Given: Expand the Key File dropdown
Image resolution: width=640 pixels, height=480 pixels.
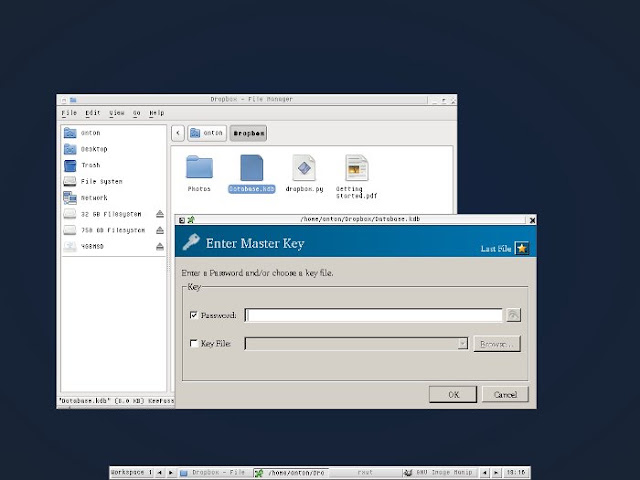Looking at the screenshot, I should pos(462,344).
